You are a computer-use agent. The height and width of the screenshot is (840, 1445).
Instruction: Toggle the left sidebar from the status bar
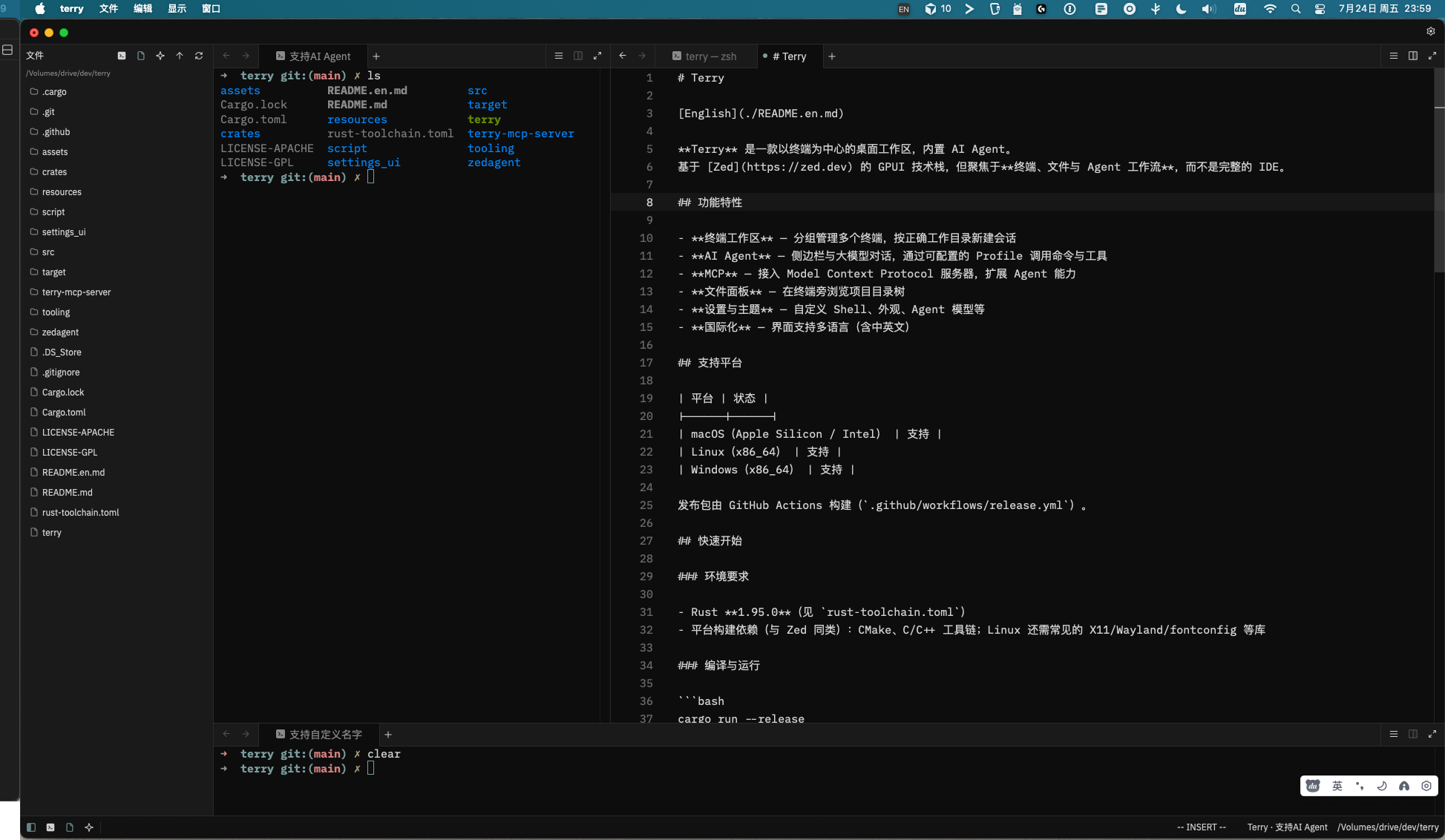[31, 827]
